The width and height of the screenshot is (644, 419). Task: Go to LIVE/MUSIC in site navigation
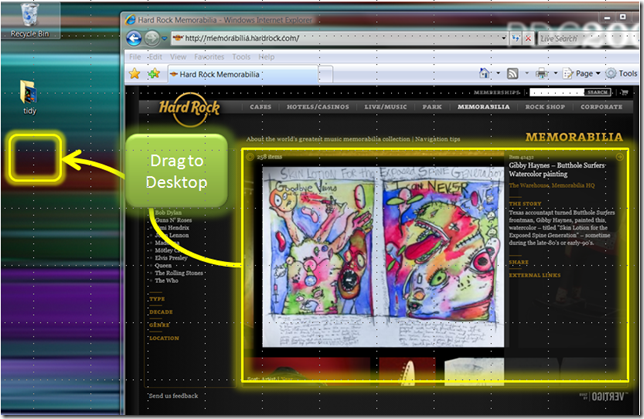385,107
